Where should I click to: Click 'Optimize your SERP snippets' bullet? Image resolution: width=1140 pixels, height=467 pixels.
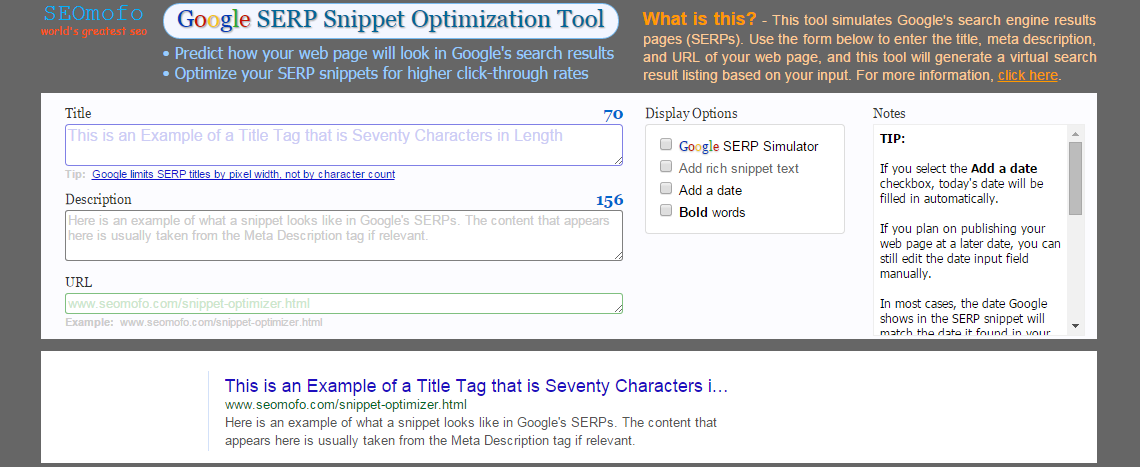[x=375, y=73]
